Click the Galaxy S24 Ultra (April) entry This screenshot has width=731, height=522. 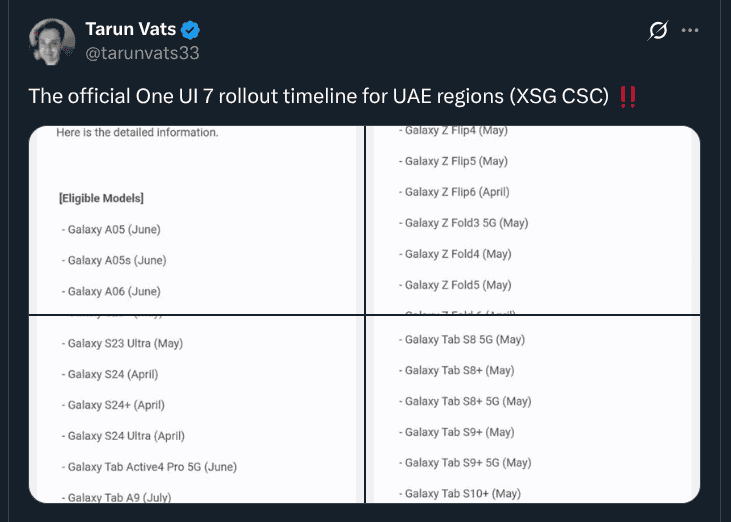(x=126, y=436)
